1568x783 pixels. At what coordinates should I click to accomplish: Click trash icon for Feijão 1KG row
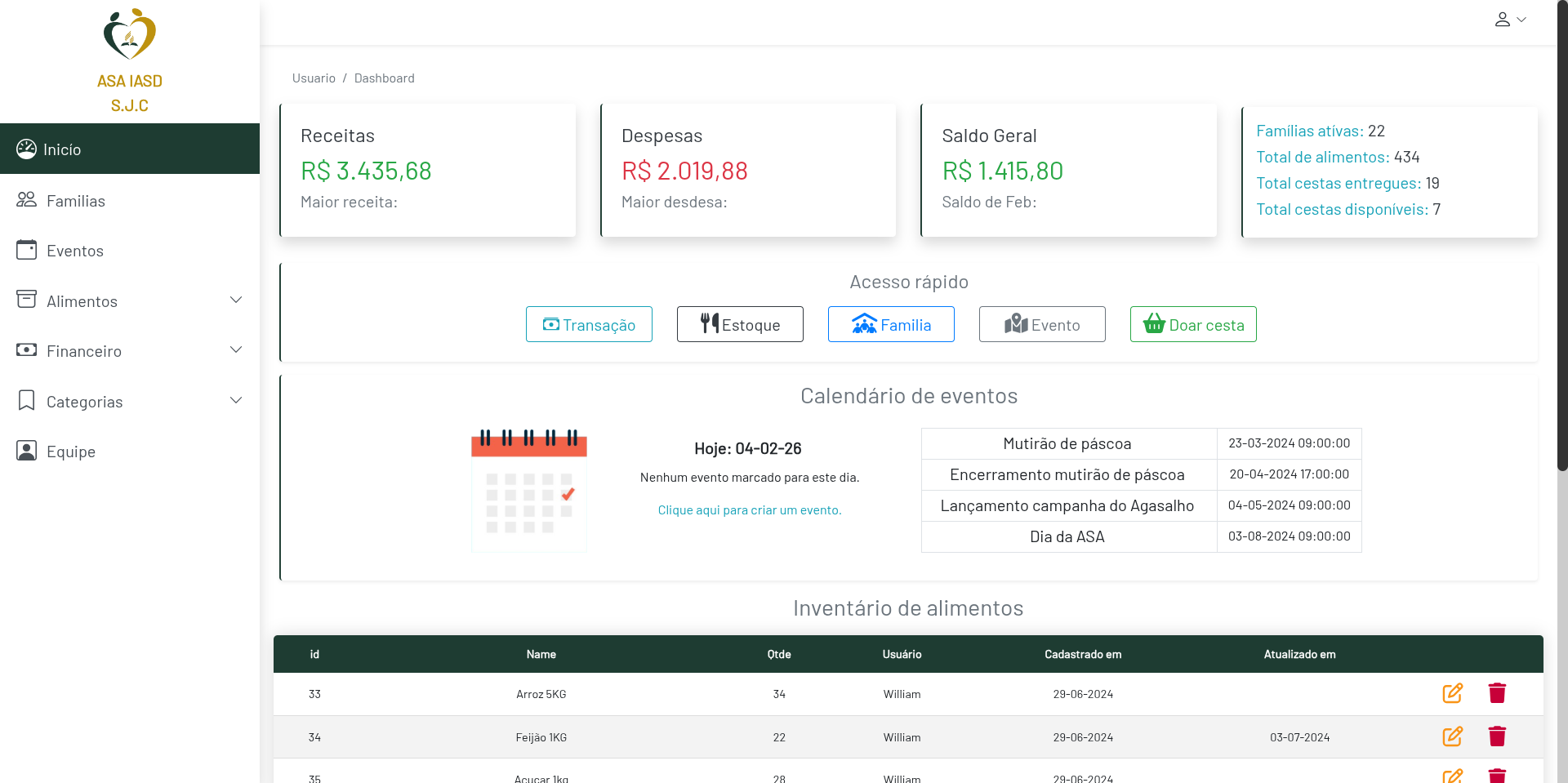point(1496,736)
